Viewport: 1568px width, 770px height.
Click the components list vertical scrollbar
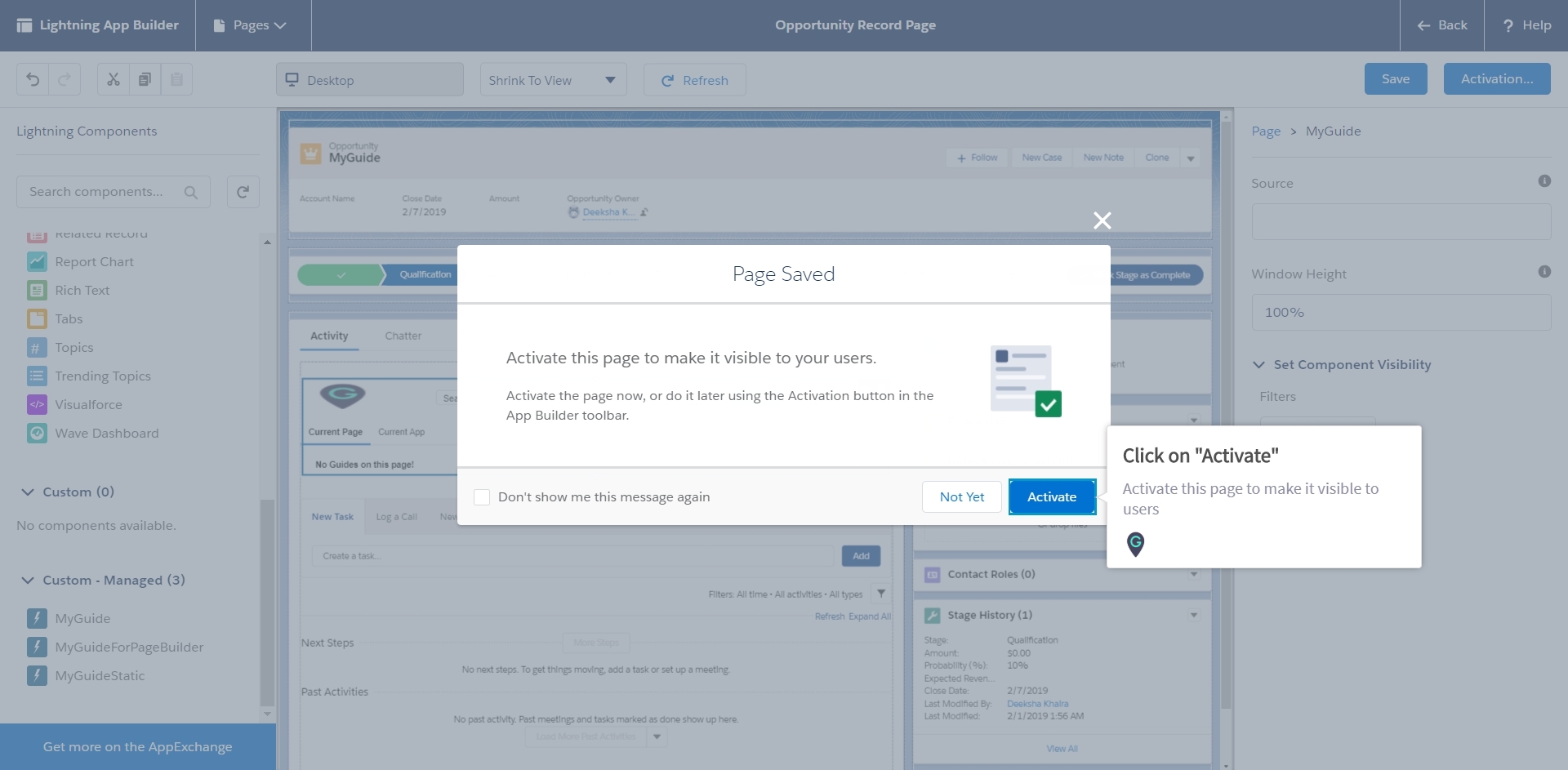coord(267,602)
